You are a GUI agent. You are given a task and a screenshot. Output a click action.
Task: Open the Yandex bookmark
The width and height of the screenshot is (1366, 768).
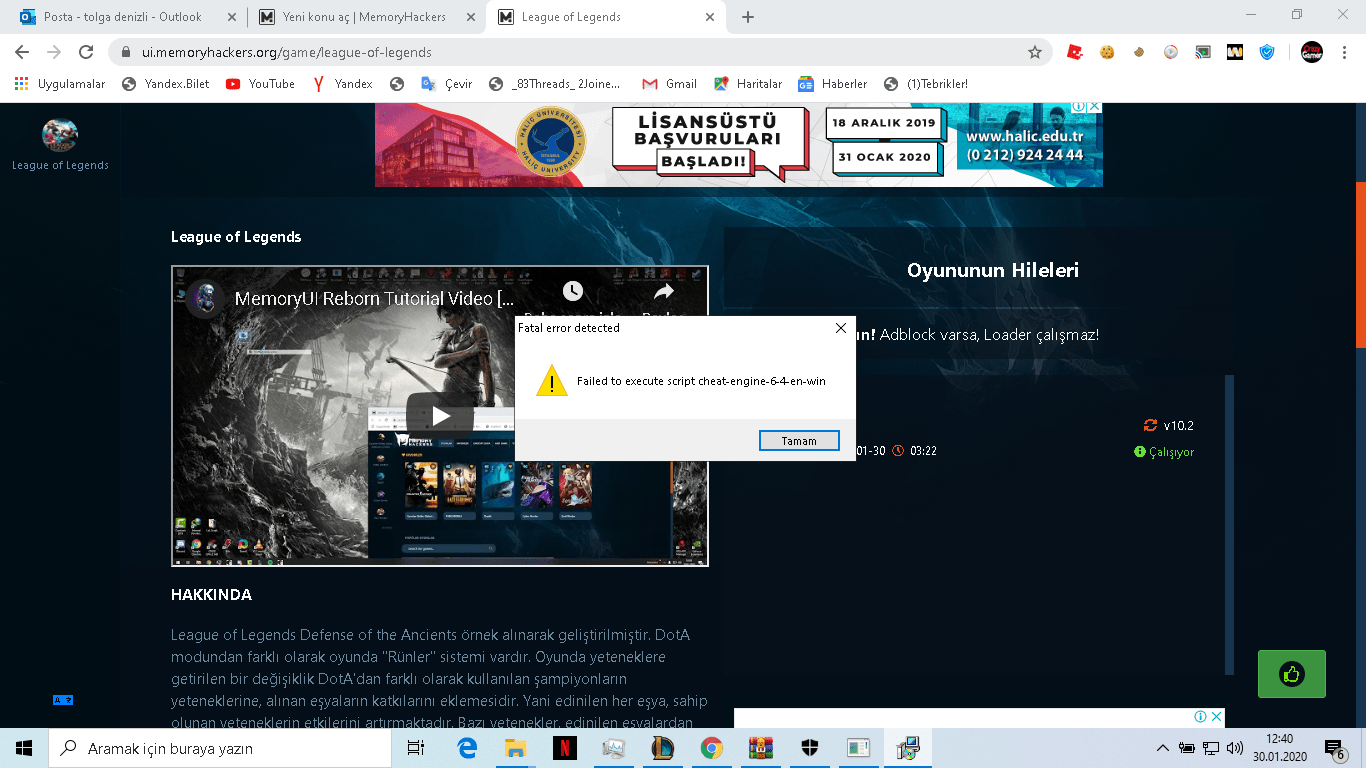pos(343,84)
